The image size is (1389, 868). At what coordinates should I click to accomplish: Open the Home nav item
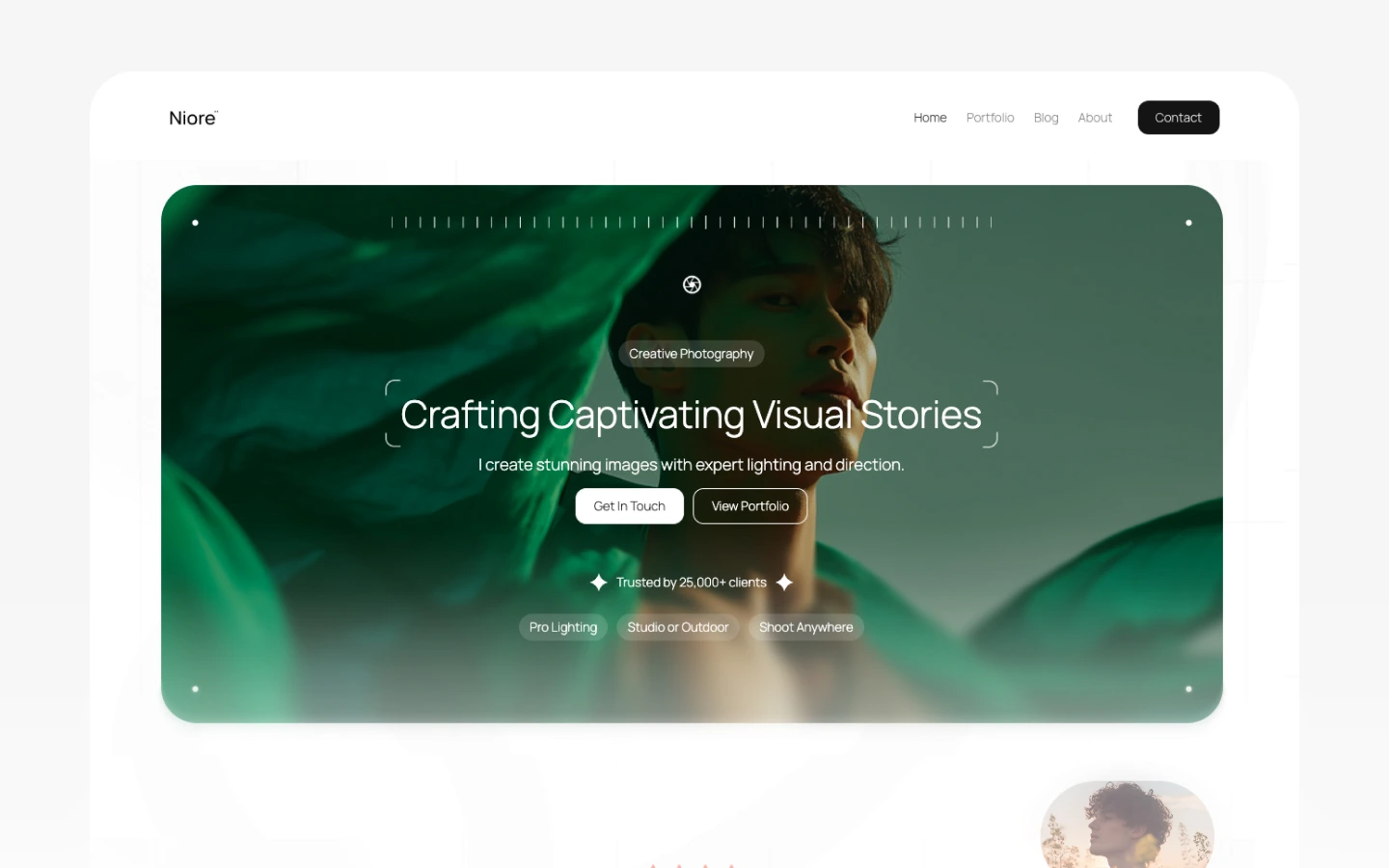(930, 118)
